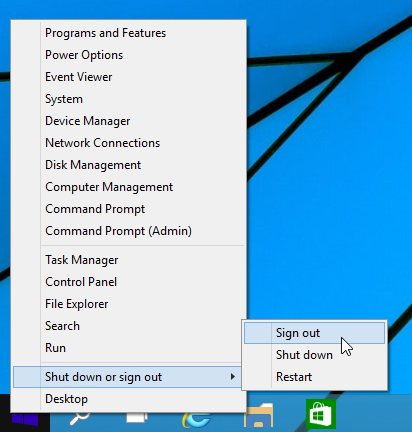
Task: Open Control Panel
Action: (129, 282)
